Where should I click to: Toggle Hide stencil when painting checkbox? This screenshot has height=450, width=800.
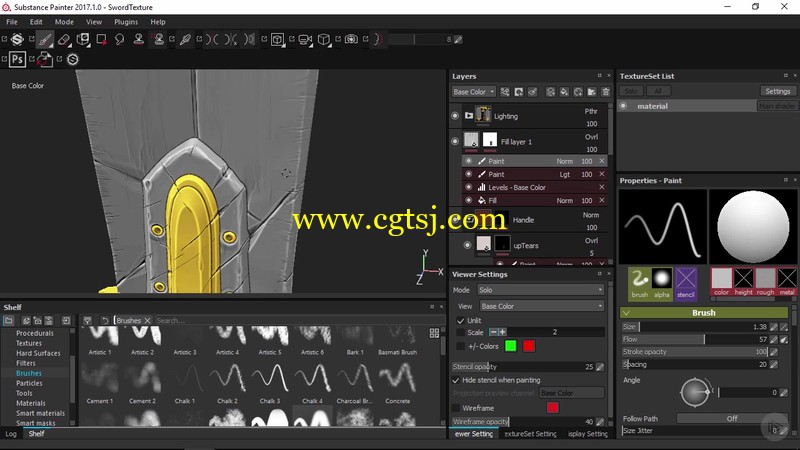pos(456,380)
